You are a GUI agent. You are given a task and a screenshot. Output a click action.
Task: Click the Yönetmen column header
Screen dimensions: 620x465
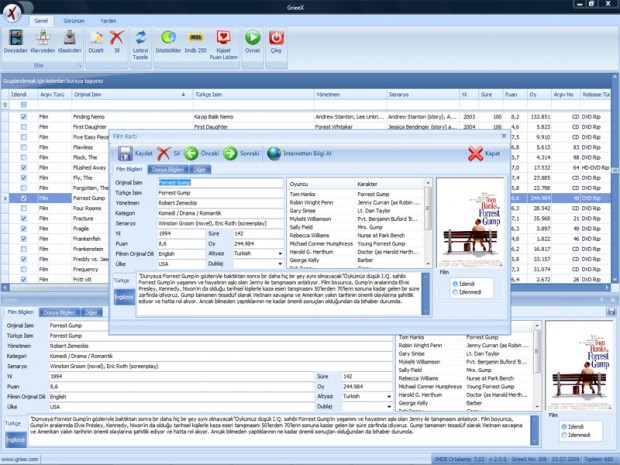pos(350,95)
